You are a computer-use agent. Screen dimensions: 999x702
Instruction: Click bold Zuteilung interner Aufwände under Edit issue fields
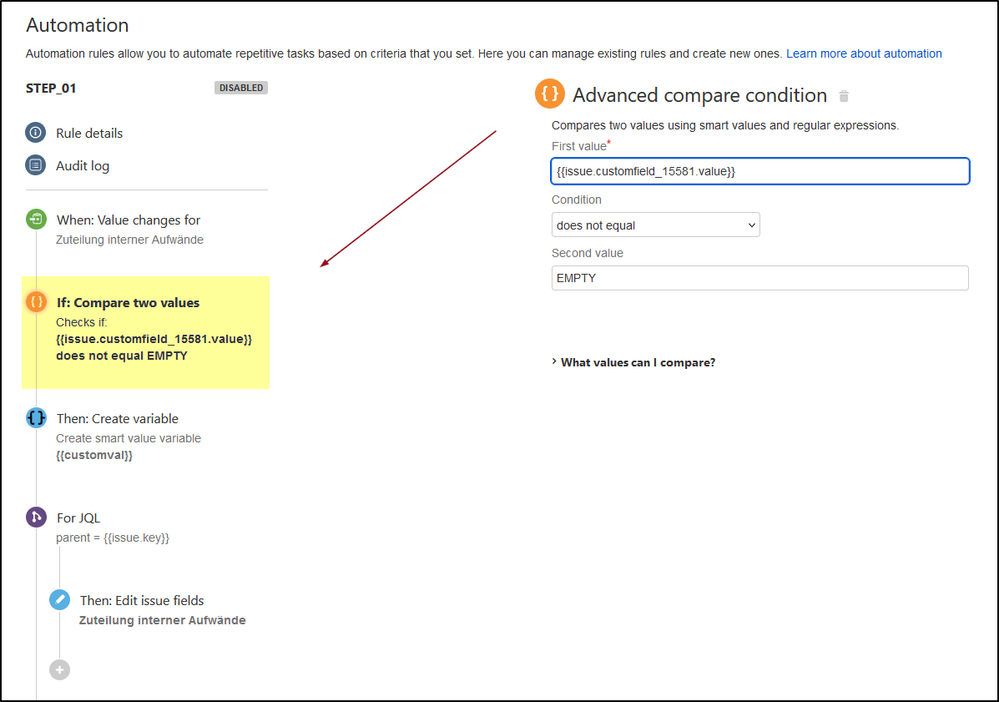tap(162, 620)
